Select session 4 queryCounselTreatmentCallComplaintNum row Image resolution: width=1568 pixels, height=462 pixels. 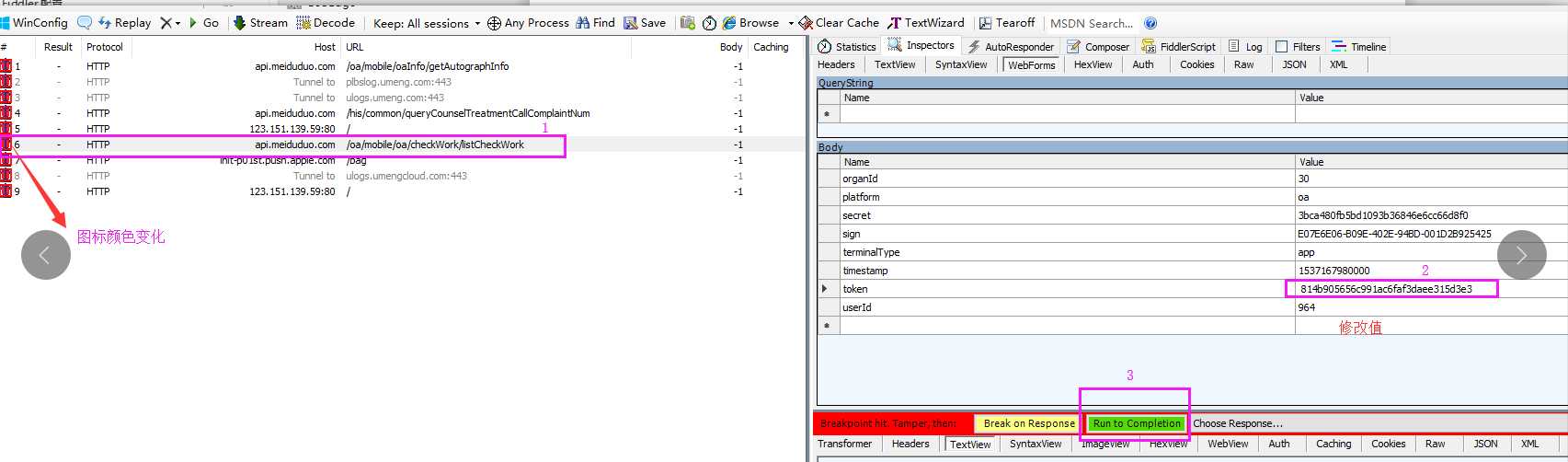(x=402, y=113)
